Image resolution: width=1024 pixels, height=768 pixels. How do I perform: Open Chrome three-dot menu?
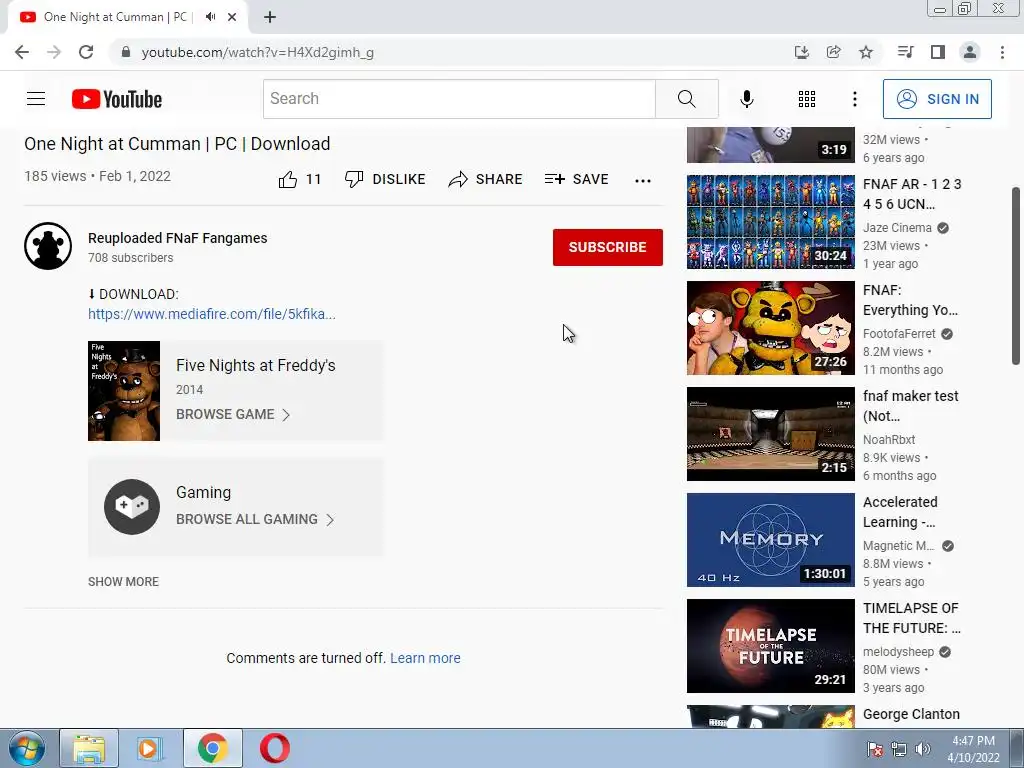pos(1002,52)
